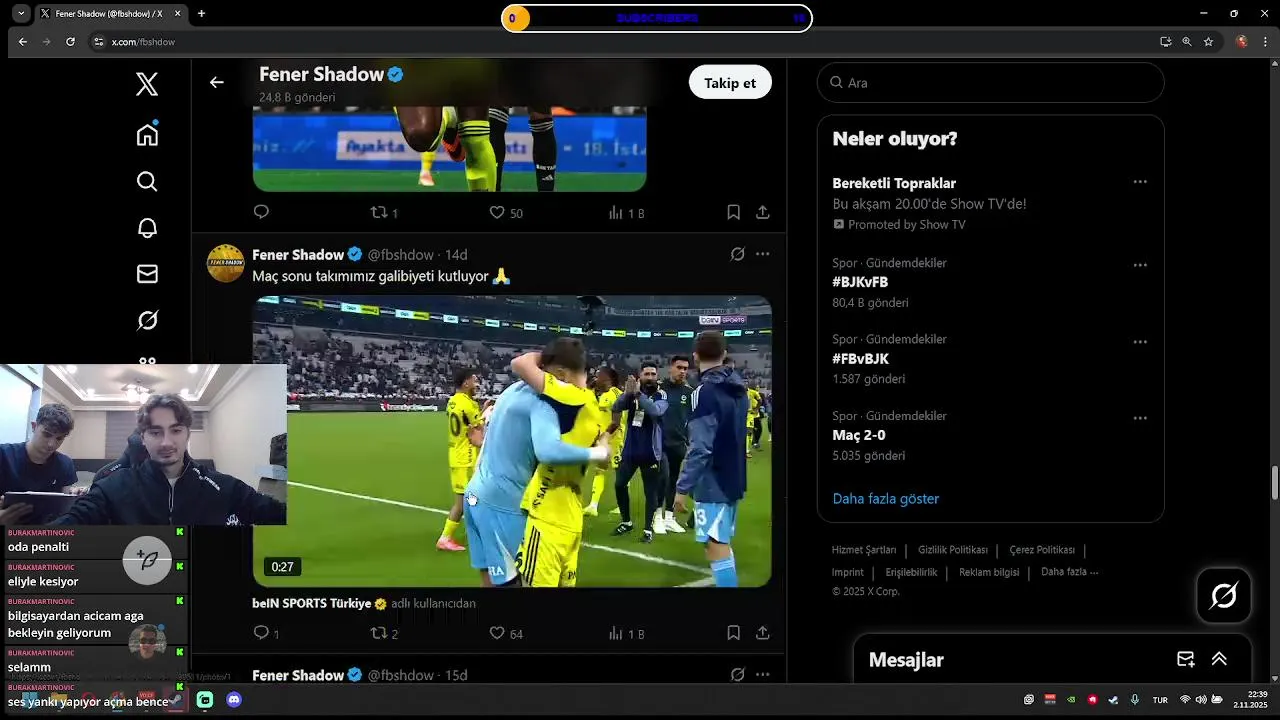The width and height of the screenshot is (1280, 720).
Task: Expand the Daha fazla footer menu
Action: (x=1069, y=572)
